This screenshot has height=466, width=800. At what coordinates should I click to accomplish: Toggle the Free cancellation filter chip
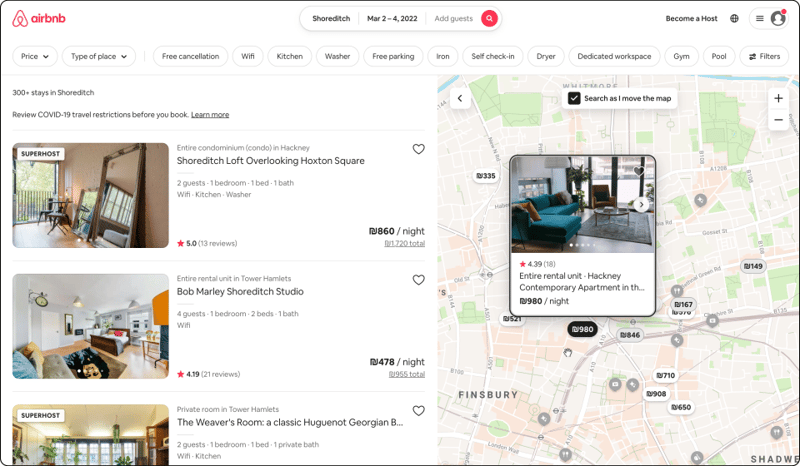[190, 56]
